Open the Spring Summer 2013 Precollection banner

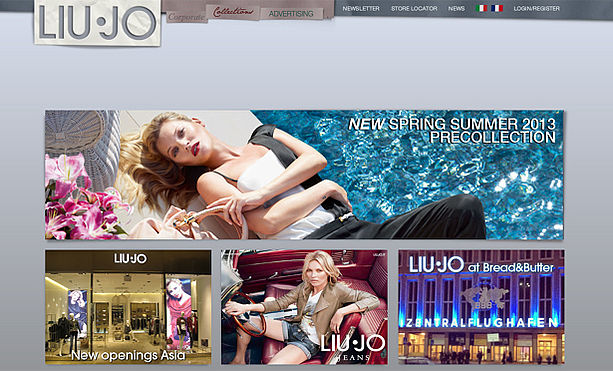click(304, 175)
